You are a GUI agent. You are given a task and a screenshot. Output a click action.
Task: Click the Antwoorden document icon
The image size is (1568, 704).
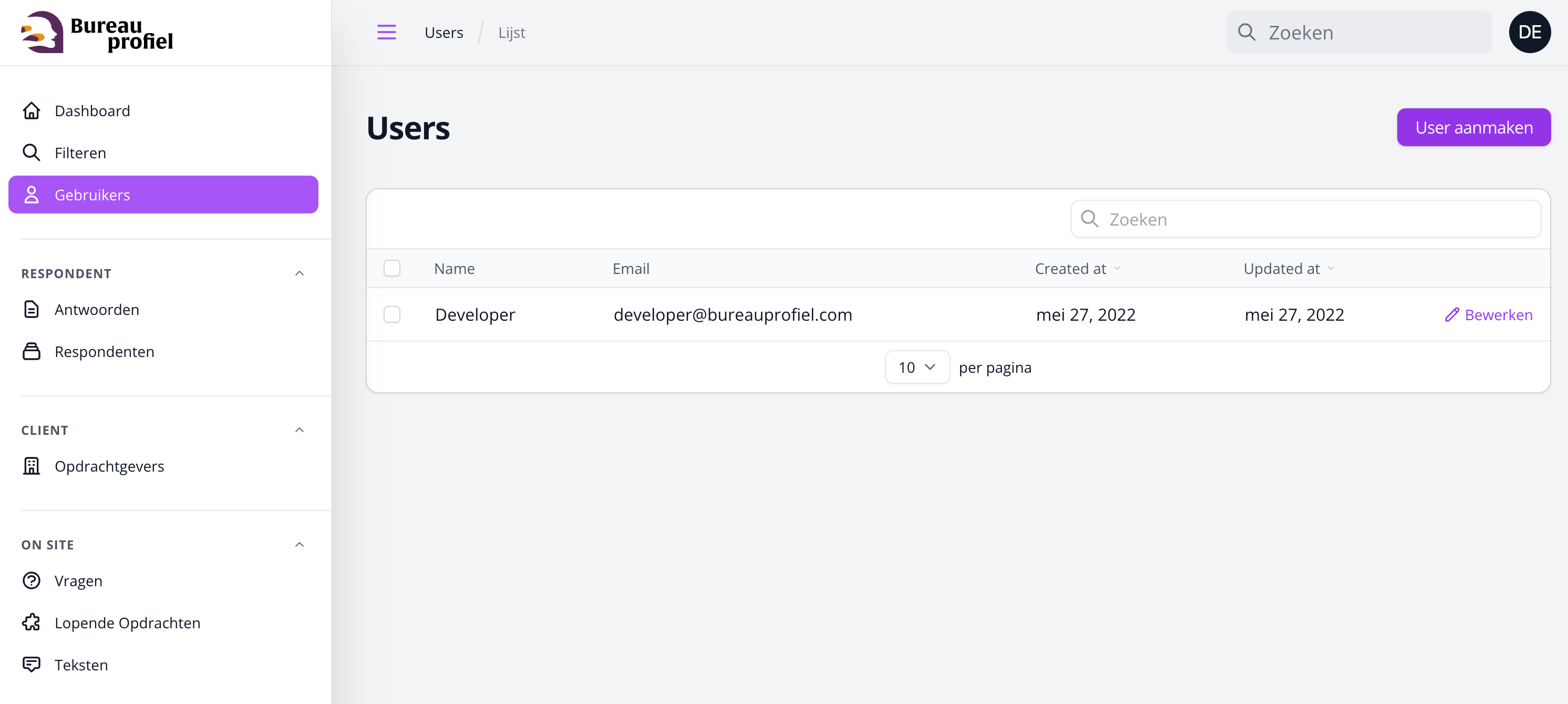[x=31, y=309]
